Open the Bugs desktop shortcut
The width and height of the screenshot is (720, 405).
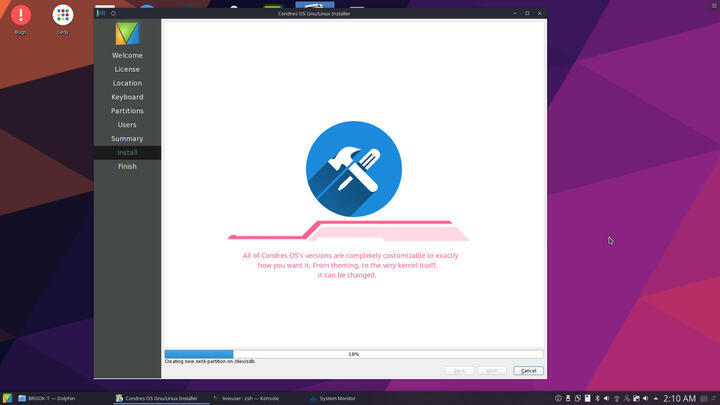[21, 20]
